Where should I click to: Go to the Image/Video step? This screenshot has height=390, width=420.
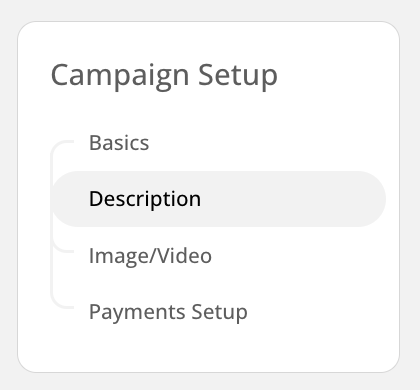(x=150, y=256)
